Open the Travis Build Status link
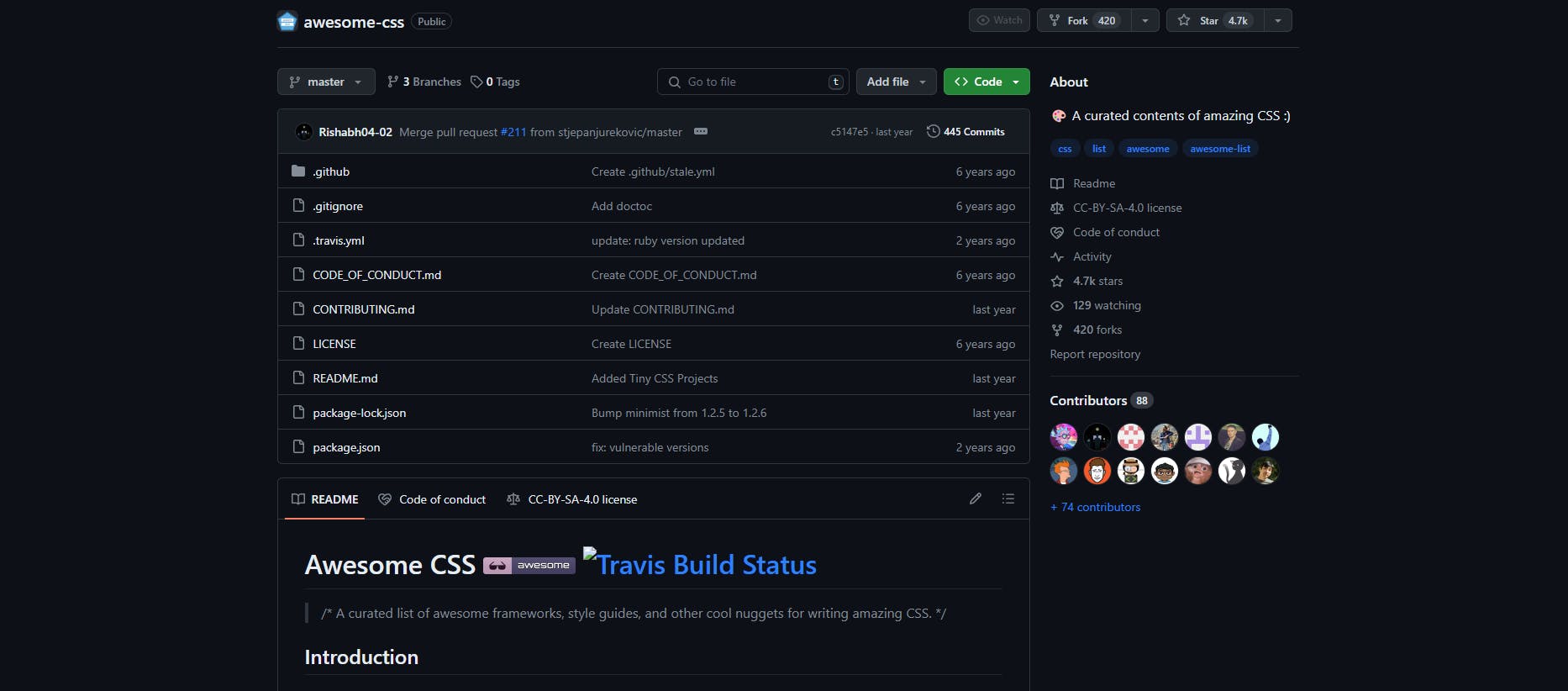Image resolution: width=1568 pixels, height=691 pixels. (699, 564)
